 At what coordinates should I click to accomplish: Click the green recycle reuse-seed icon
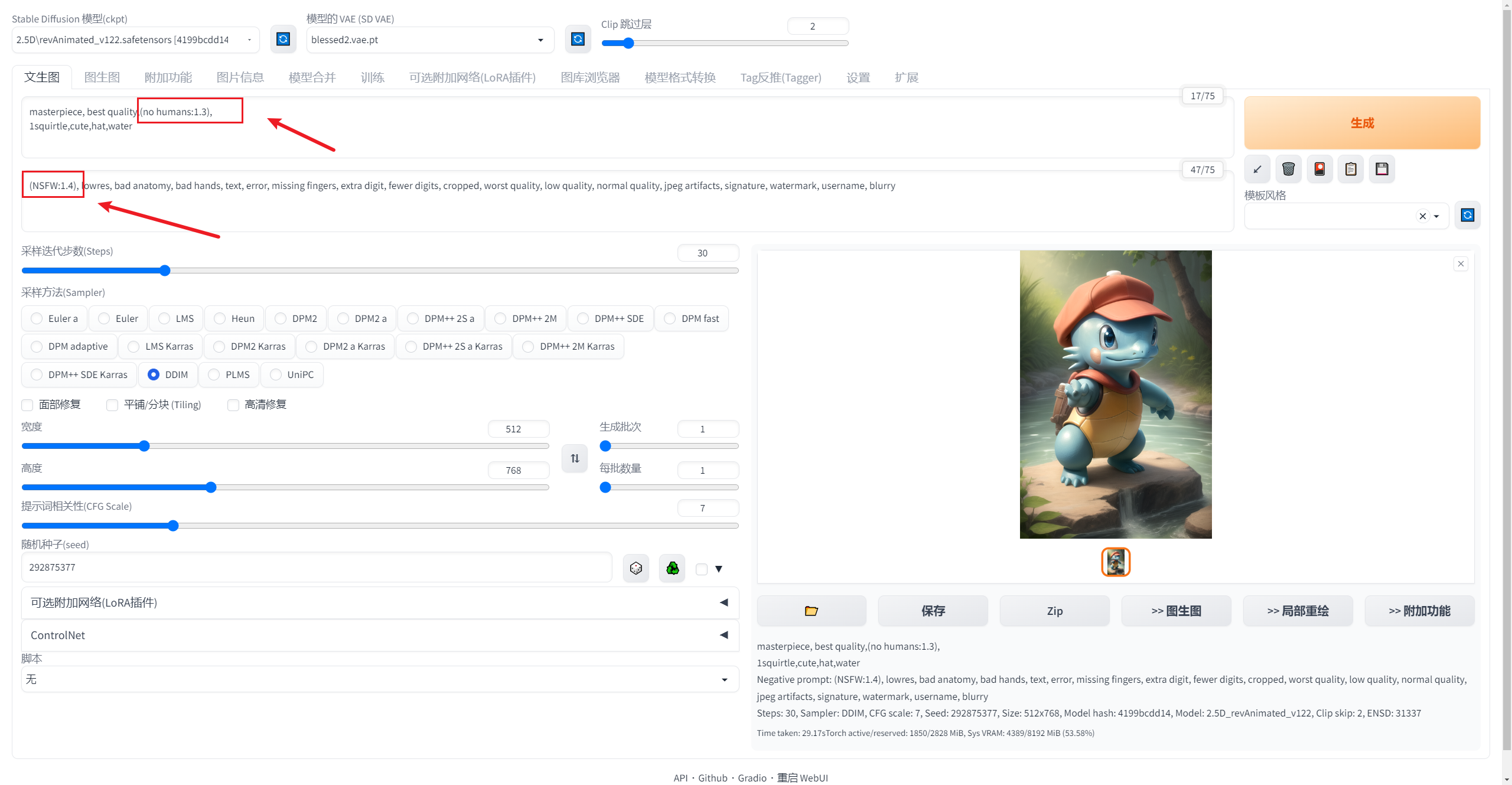click(672, 568)
